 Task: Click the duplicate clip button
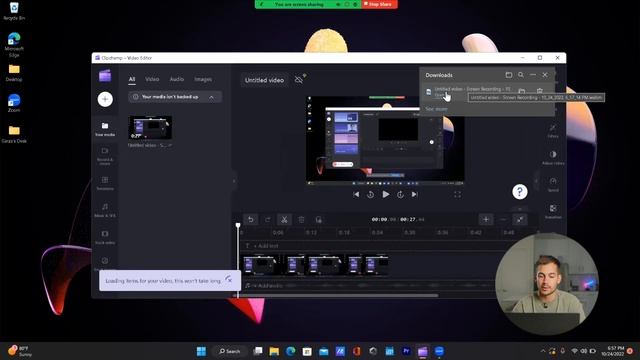318,220
